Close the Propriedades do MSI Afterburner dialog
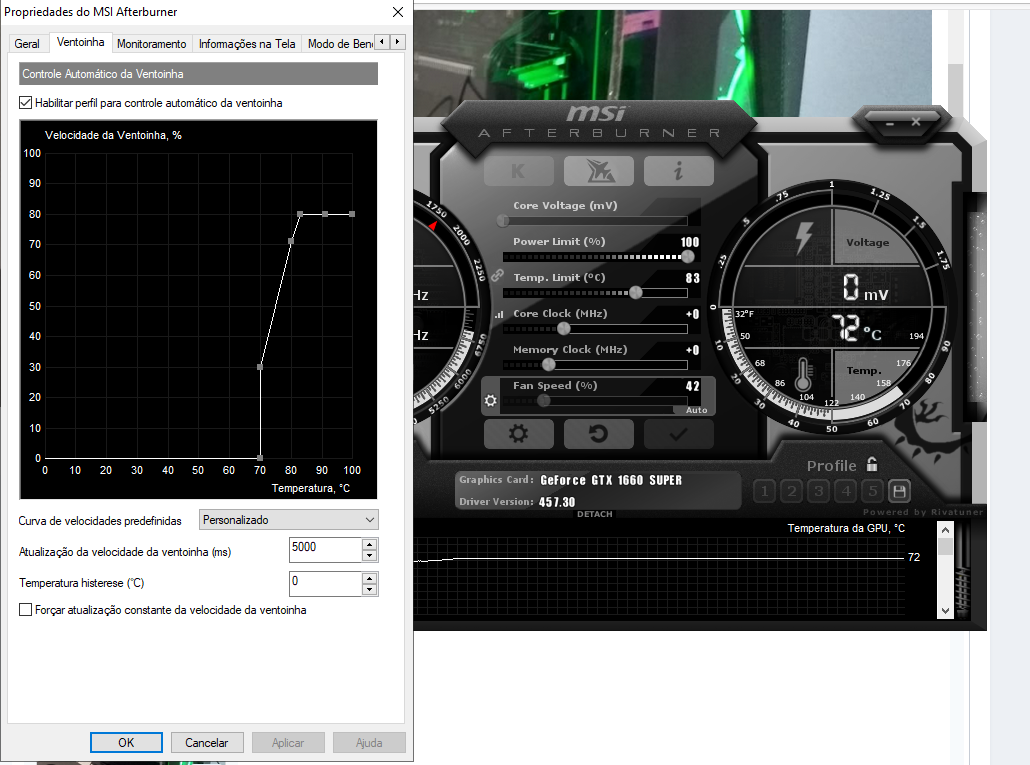Image resolution: width=1030 pixels, height=765 pixels. pyautogui.click(x=397, y=12)
